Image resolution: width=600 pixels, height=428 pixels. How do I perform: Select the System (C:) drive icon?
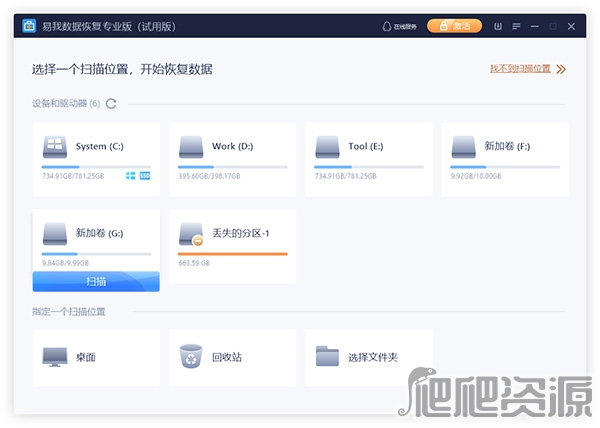pyautogui.click(x=55, y=147)
